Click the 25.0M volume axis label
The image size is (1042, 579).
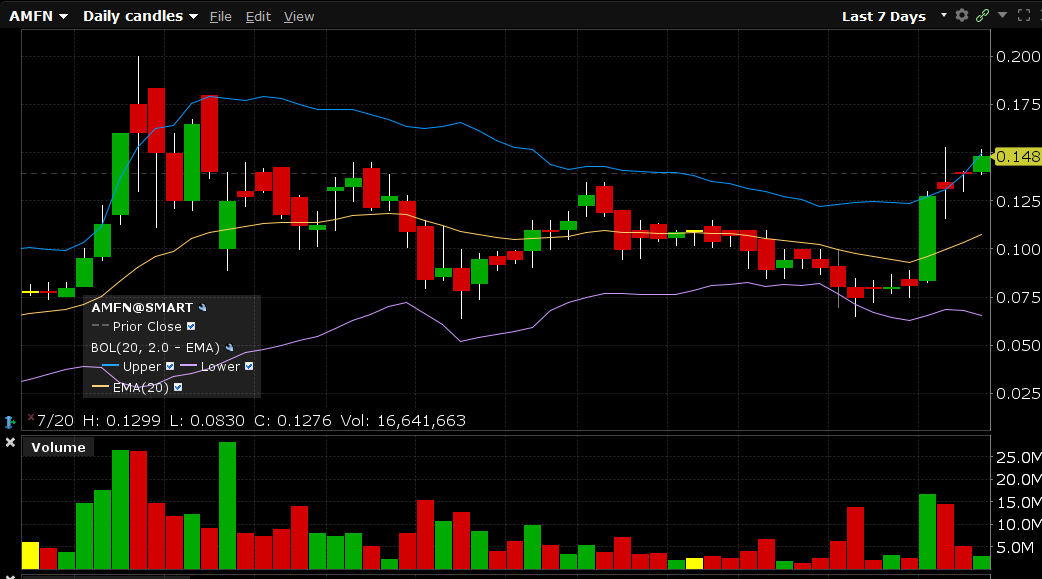(1019, 457)
